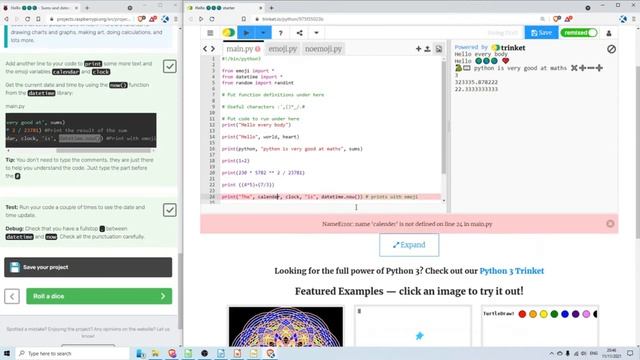Open the turtle featured example thumbnail
640x360 pixels.
[x=413, y=327]
